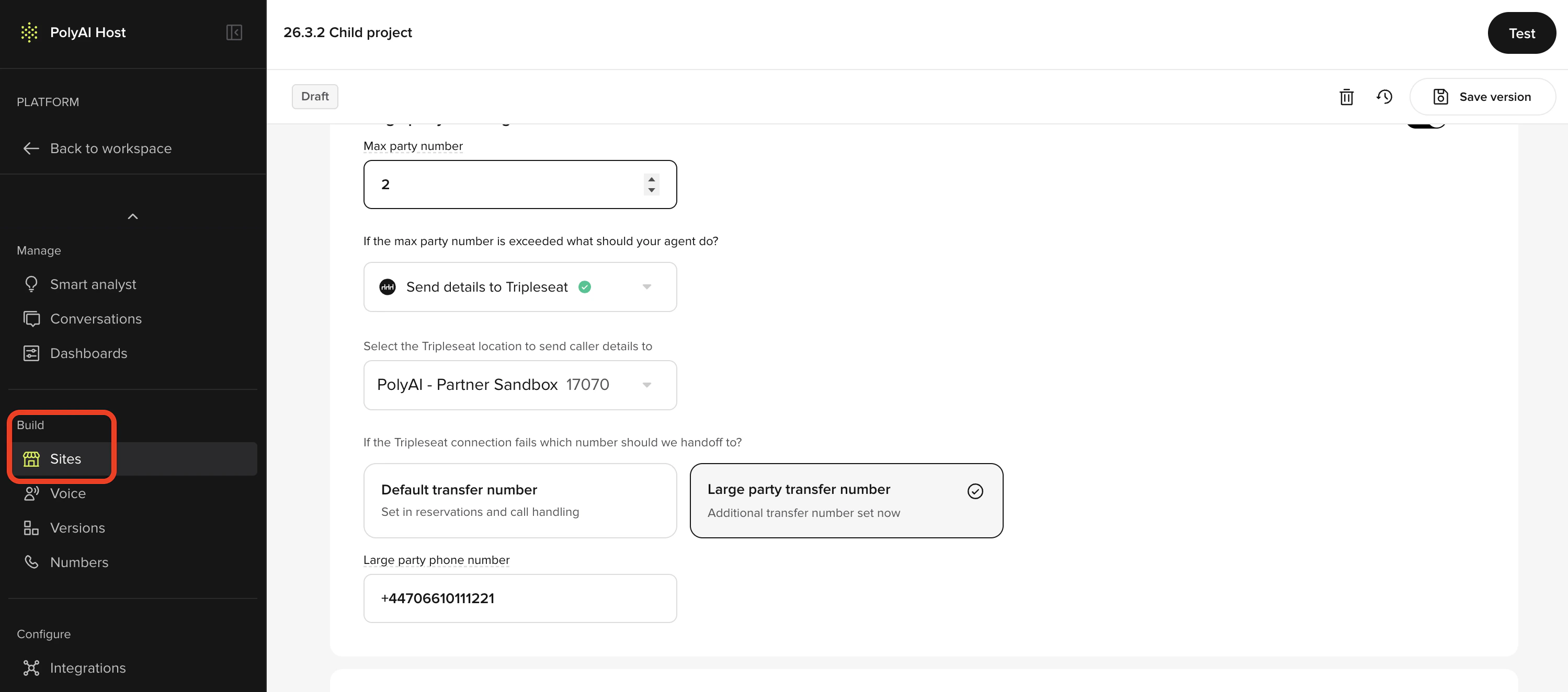The image size is (1568, 692).
Task: Click the Large party phone number field
Action: (520, 598)
